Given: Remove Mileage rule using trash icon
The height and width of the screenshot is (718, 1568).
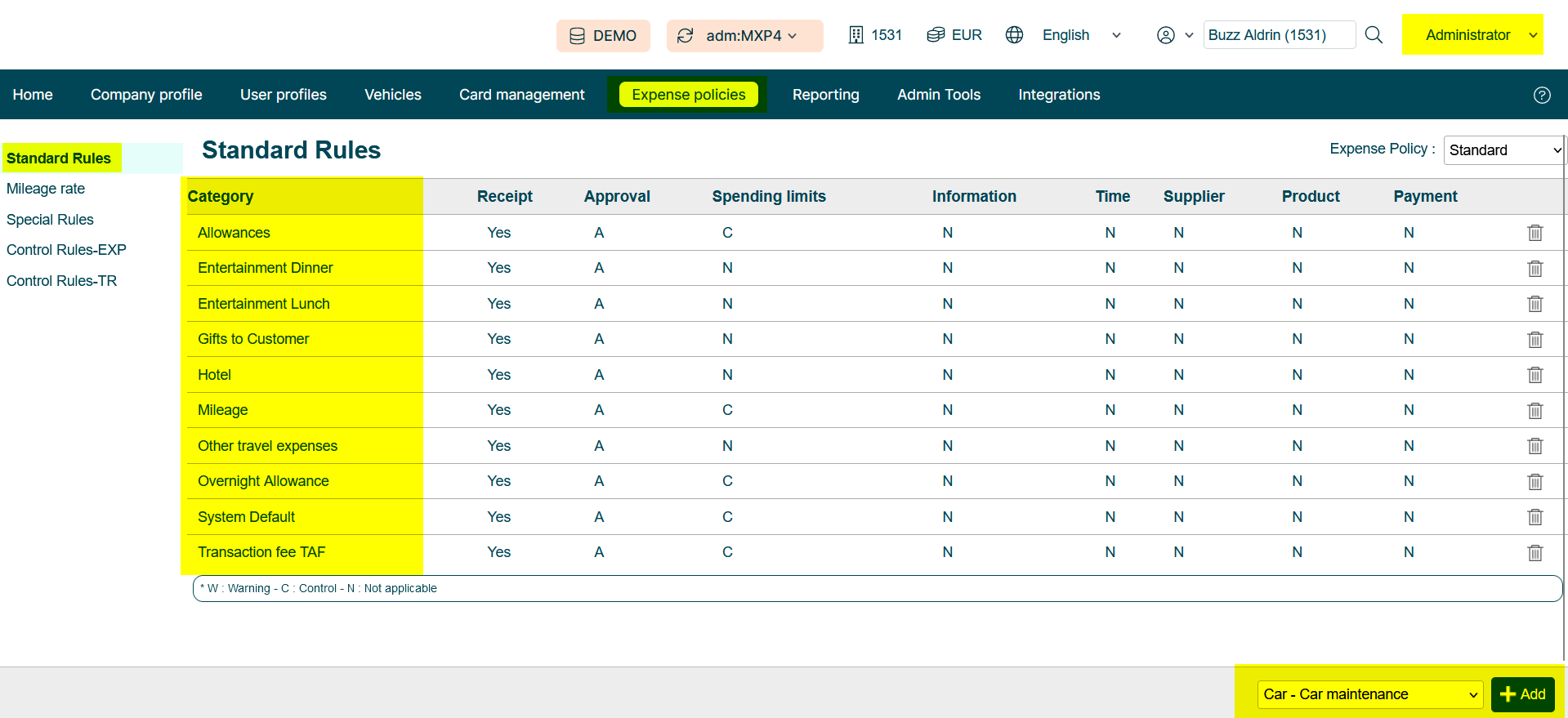Looking at the screenshot, I should [1534, 410].
